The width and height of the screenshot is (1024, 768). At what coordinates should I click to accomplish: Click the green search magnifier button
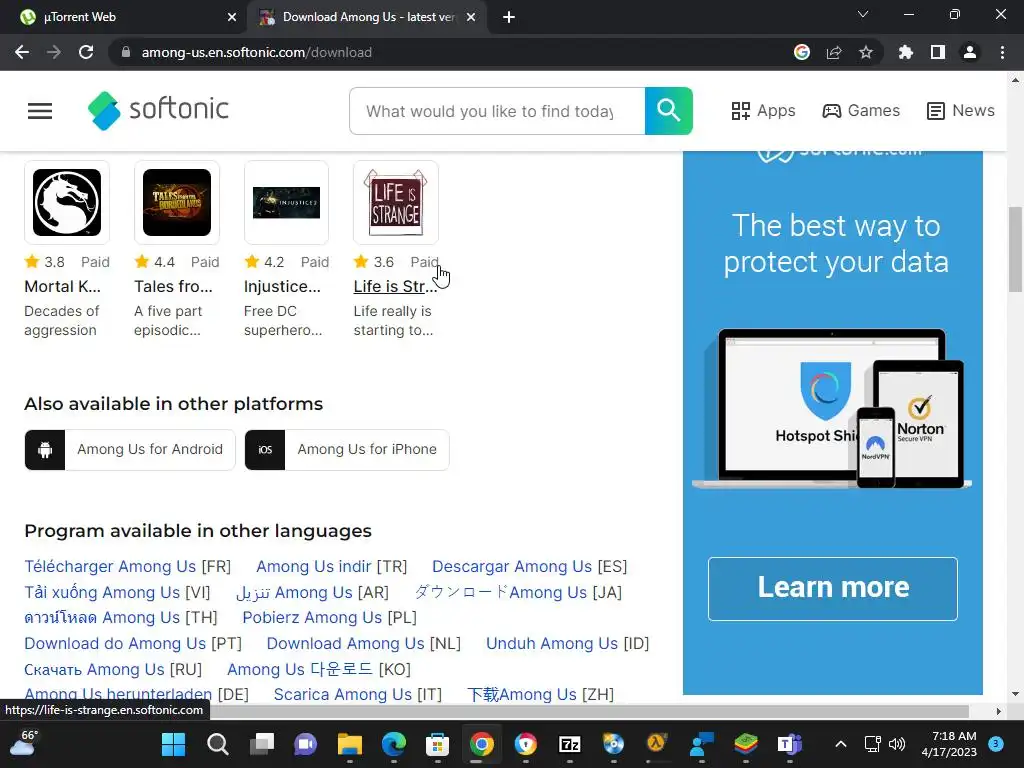pos(668,111)
